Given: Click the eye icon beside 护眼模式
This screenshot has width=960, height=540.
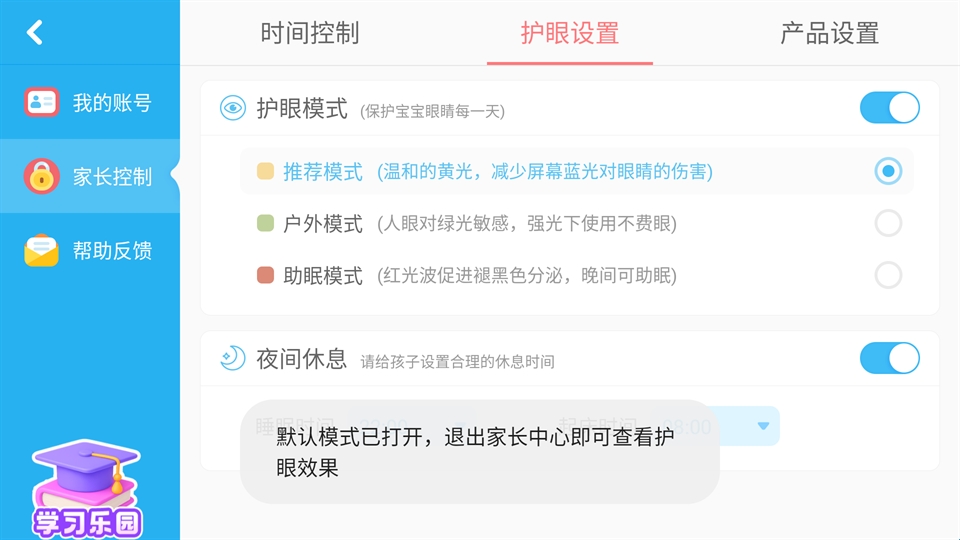Looking at the screenshot, I should [x=233, y=108].
